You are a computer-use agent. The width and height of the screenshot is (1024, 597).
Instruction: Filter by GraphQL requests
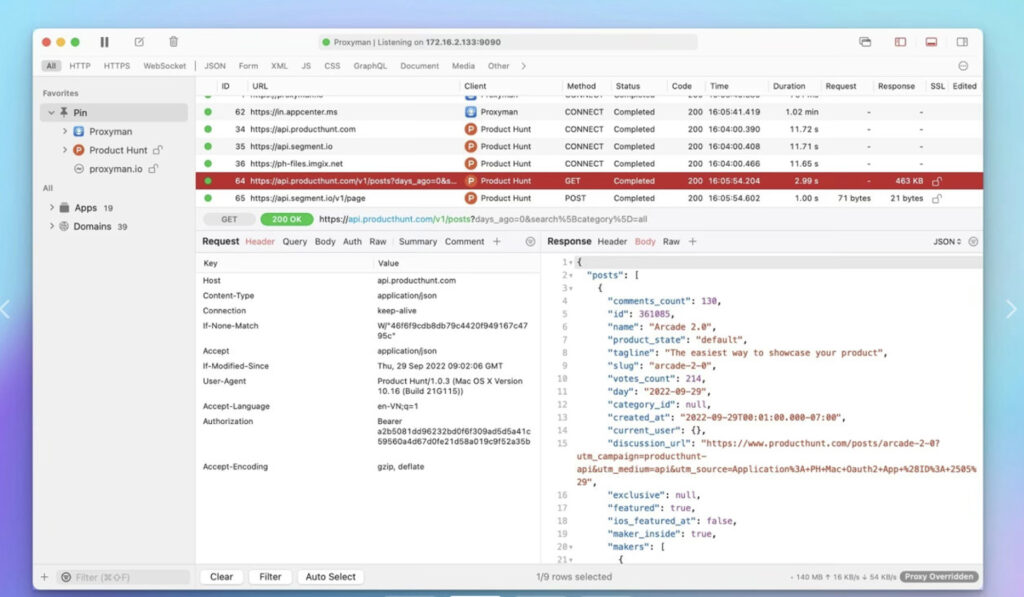point(370,66)
